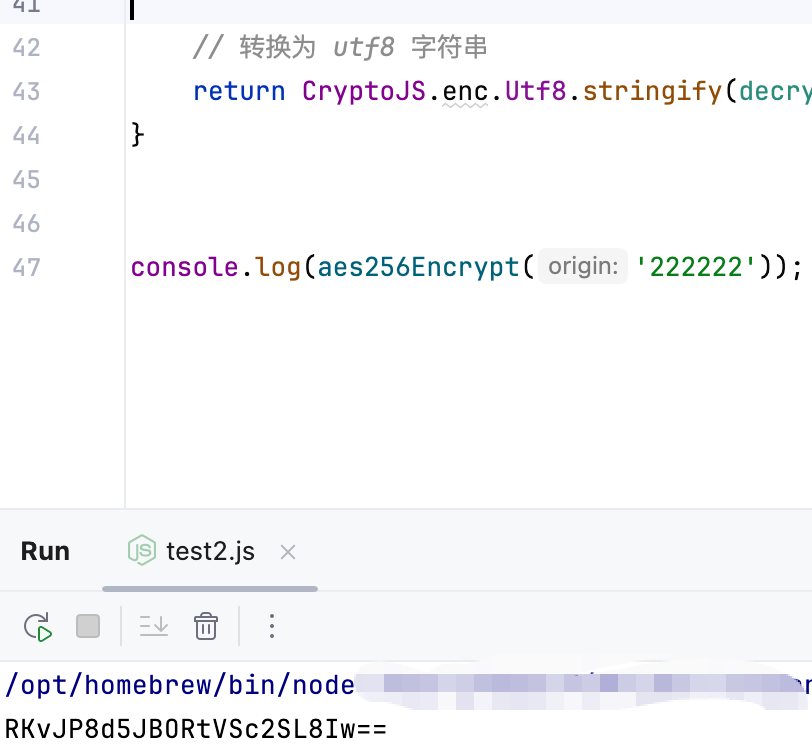Click the console.log statement
This screenshot has width=812, height=744.
(215, 267)
